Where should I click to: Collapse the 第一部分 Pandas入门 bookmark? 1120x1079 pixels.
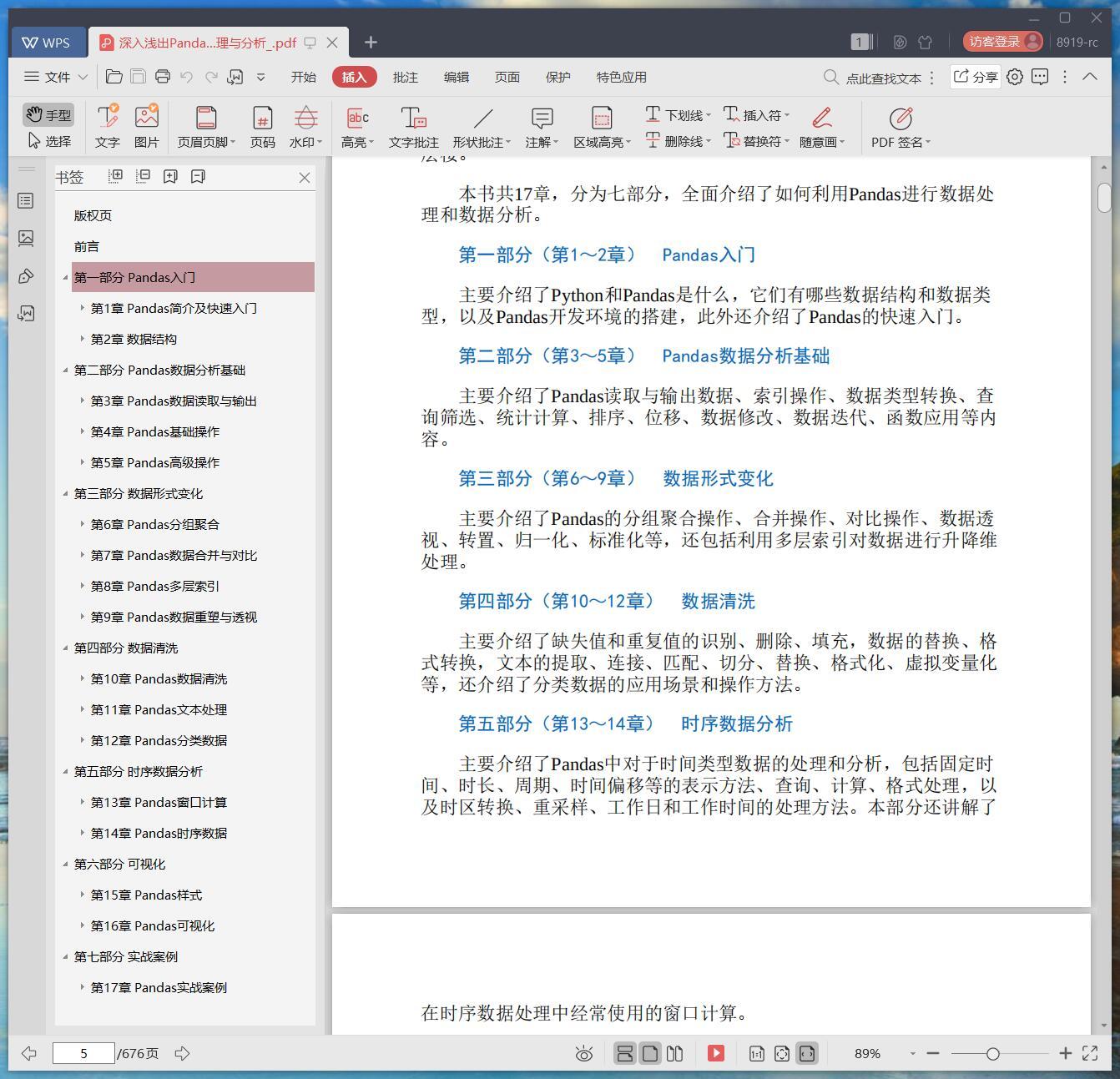pos(65,277)
